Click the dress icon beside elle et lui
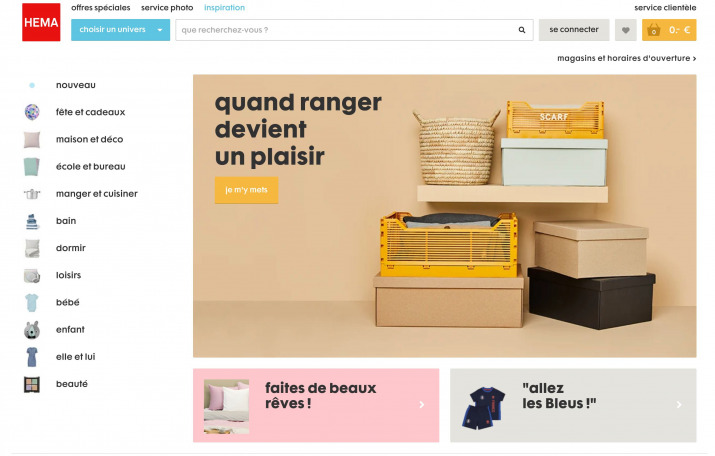The height and width of the screenshot is (456, 715). [32, 357]
